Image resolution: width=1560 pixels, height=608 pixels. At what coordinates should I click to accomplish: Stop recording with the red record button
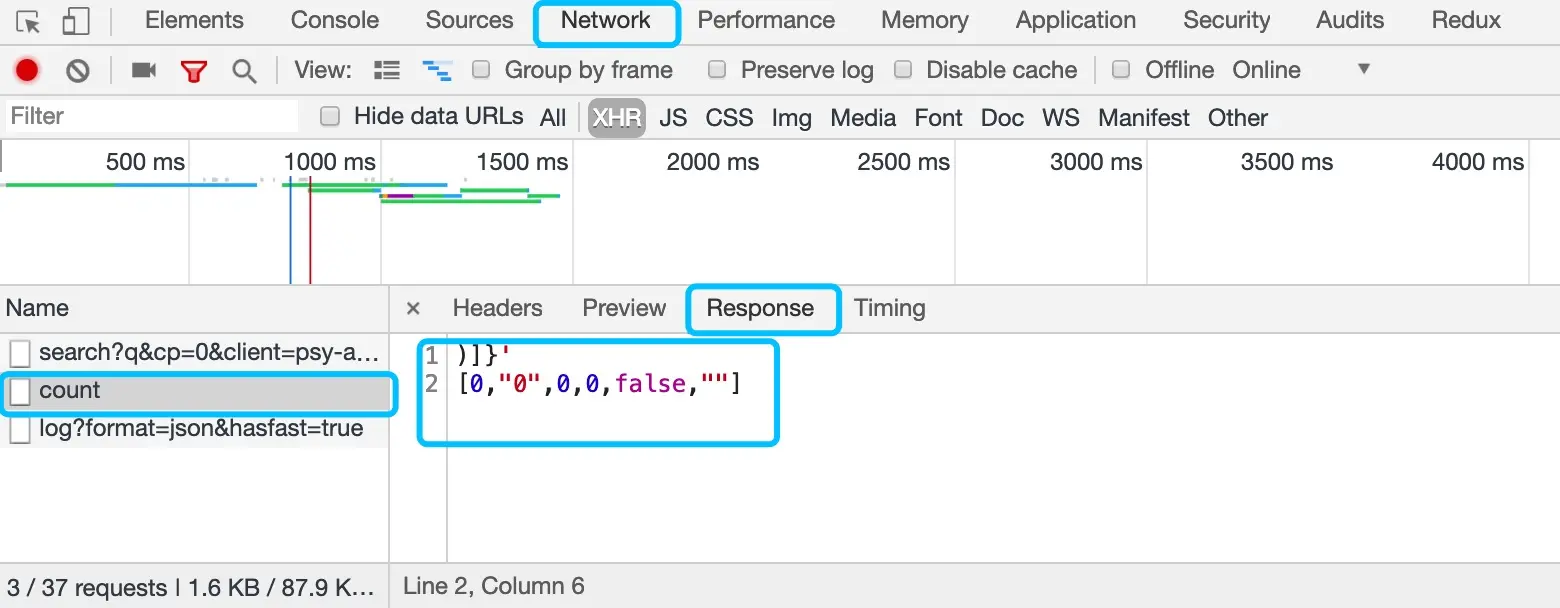point(27,70)
